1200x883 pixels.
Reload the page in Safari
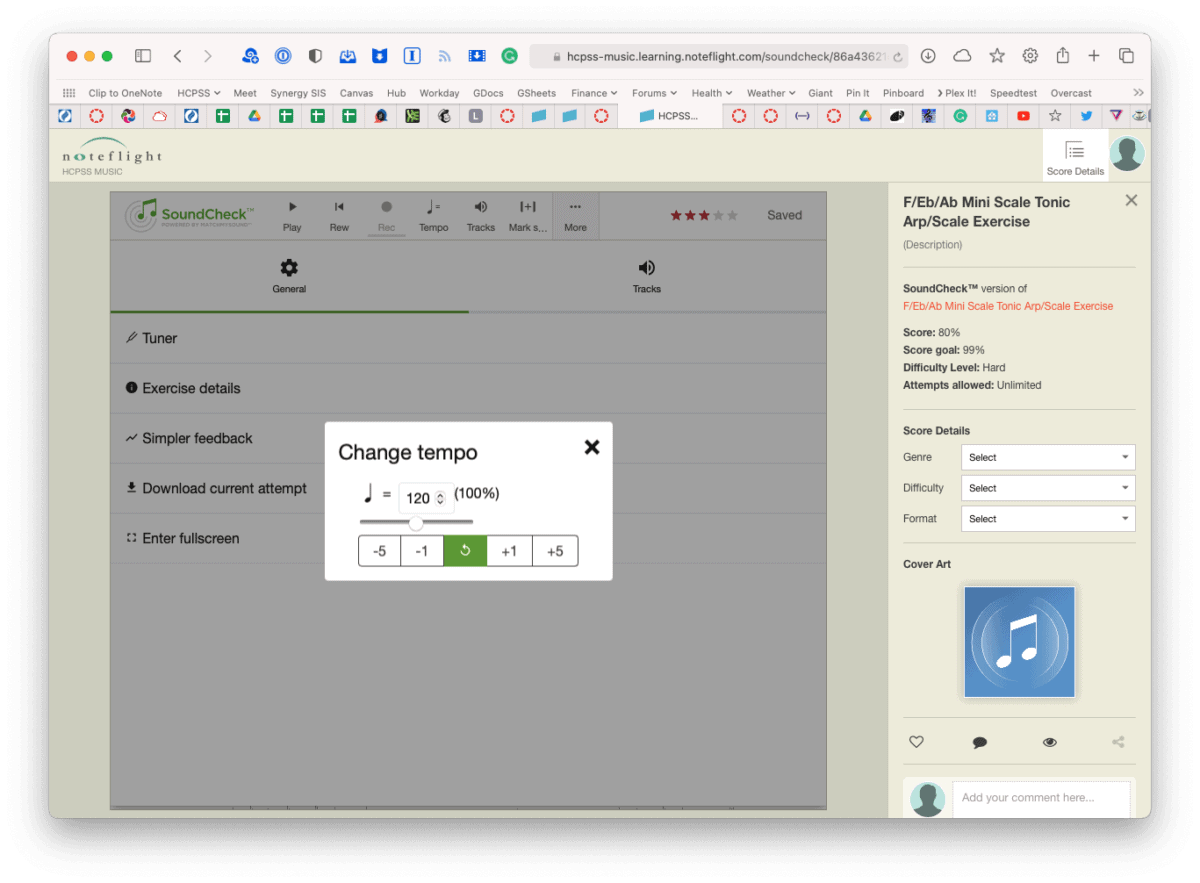pos(898,57)
